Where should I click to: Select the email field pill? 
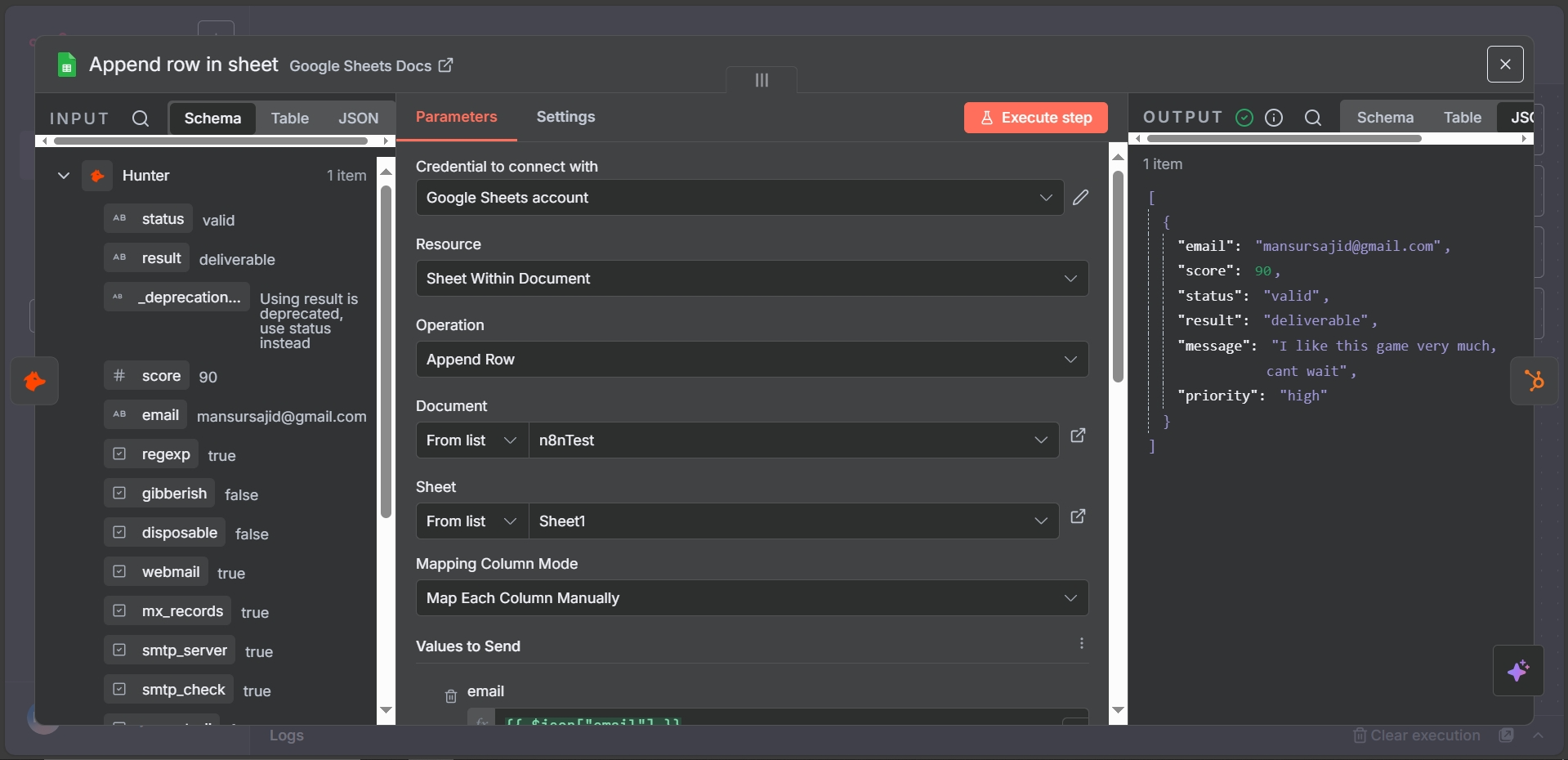145,415
